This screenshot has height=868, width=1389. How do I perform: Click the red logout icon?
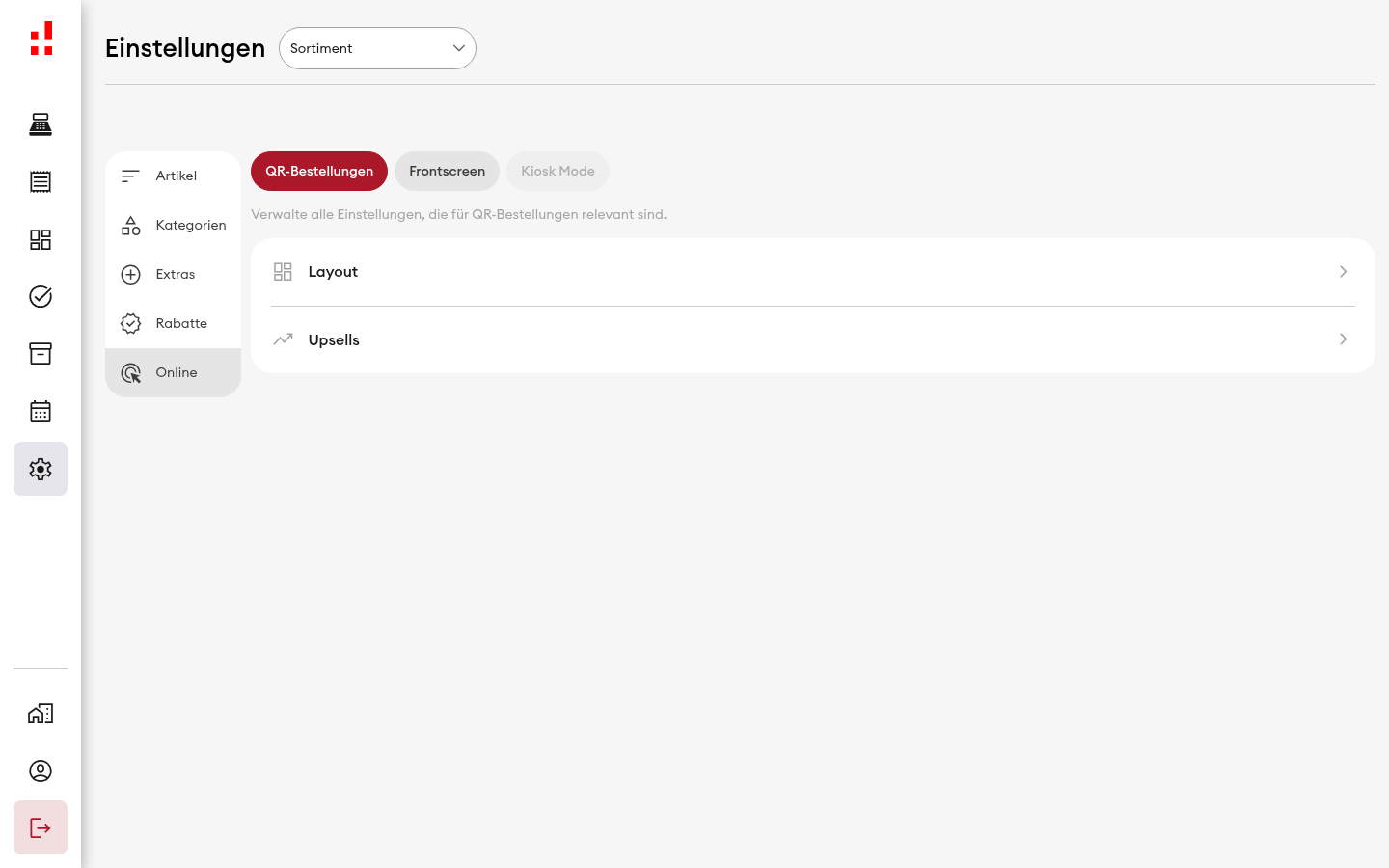point(41,827)
